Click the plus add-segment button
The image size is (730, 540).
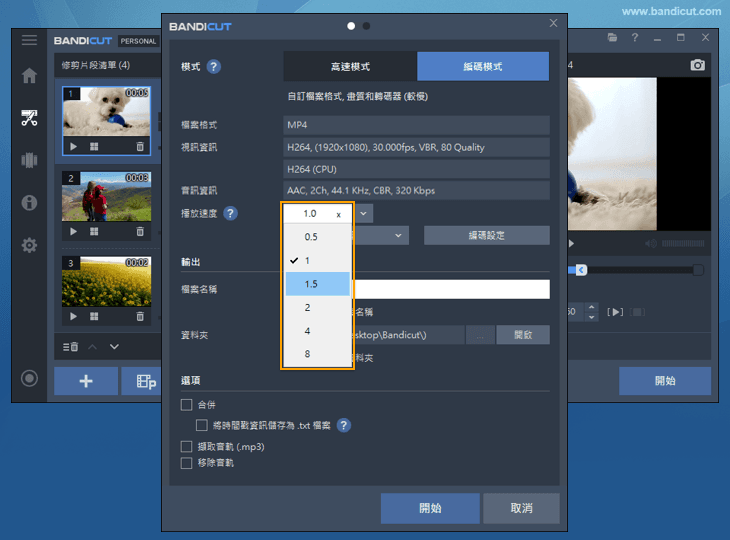86,381
